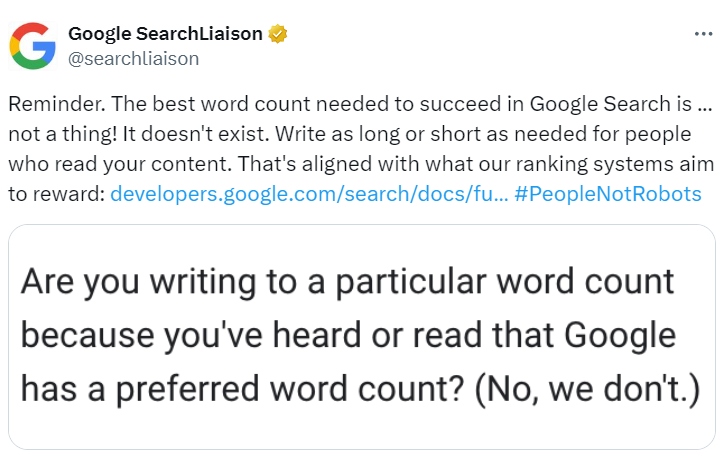The image size is (725, 462).
Task: Click the line "not a thing! It doesn't exist"
Action: click(350, 134)
